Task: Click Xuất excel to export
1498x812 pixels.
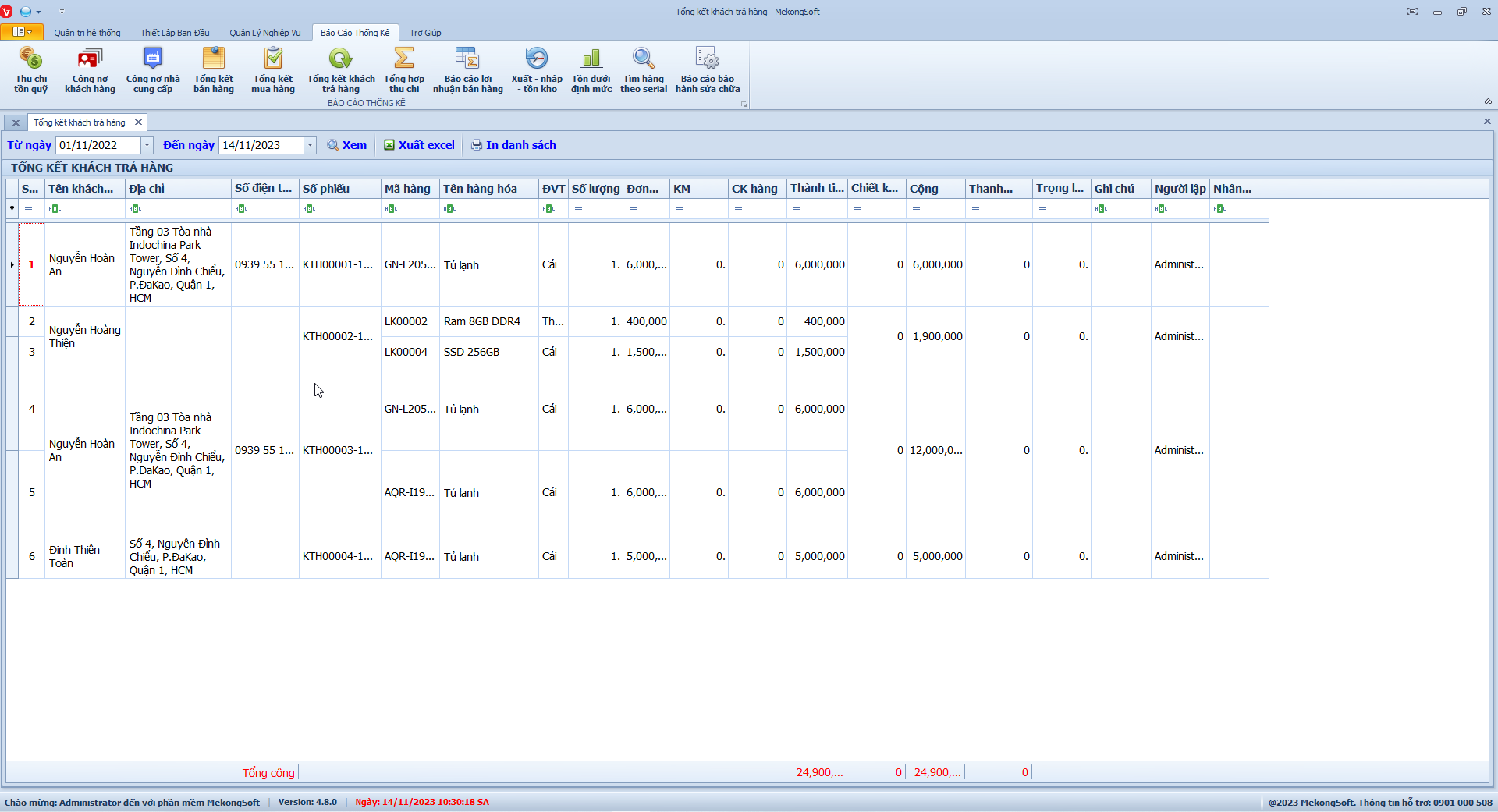Action: (x=419, y=145)
